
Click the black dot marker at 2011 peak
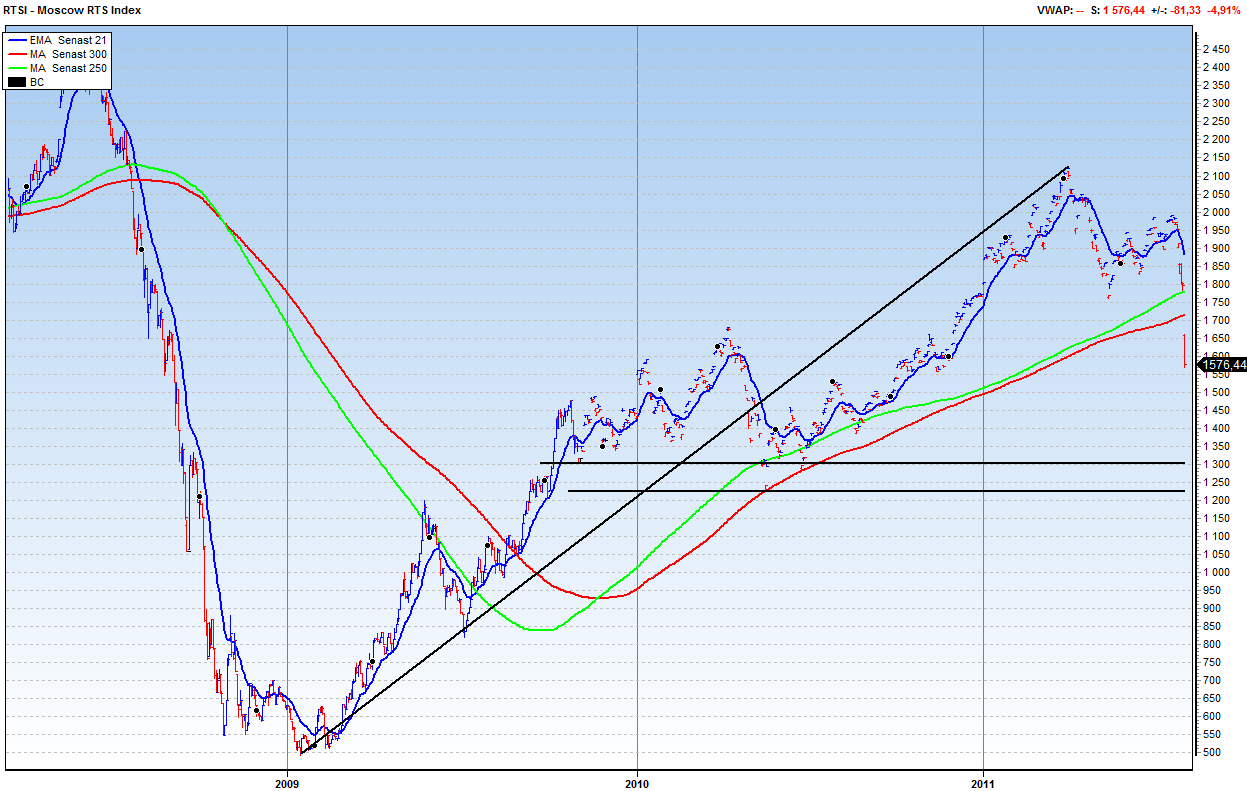(x=1064, y=178)
